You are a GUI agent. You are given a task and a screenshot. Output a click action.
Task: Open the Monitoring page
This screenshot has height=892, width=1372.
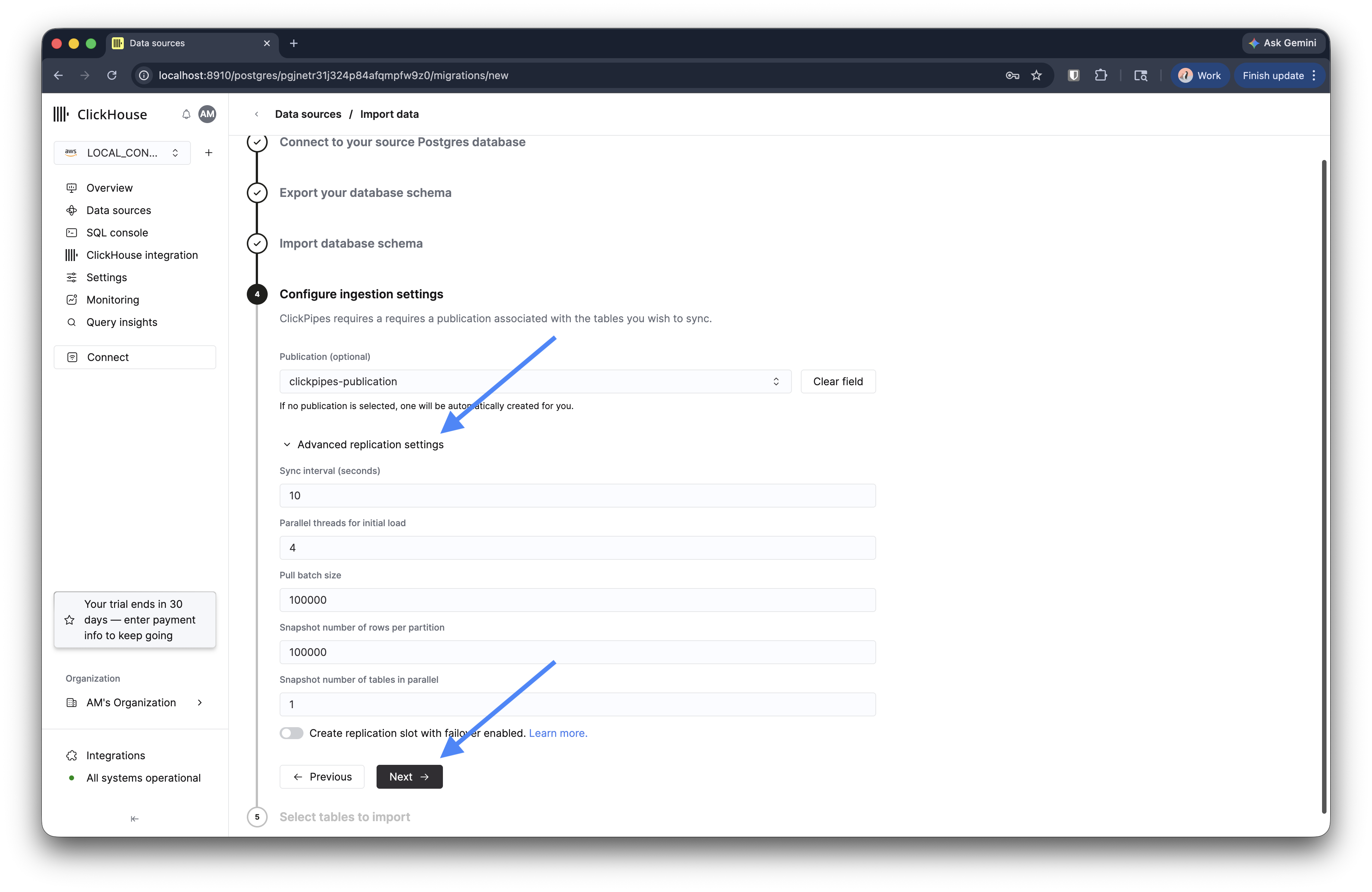[x=113, y=301]
